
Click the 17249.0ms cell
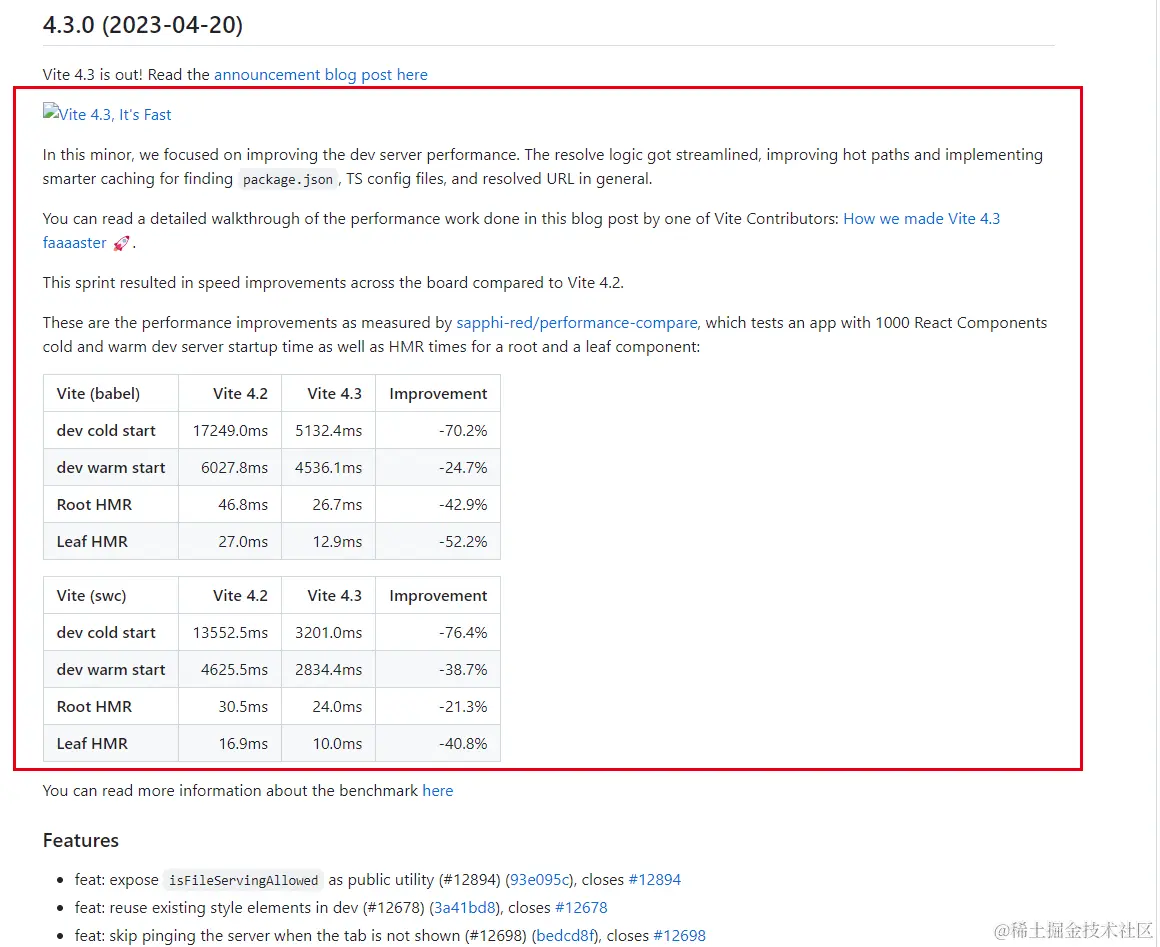pos(230,431)
